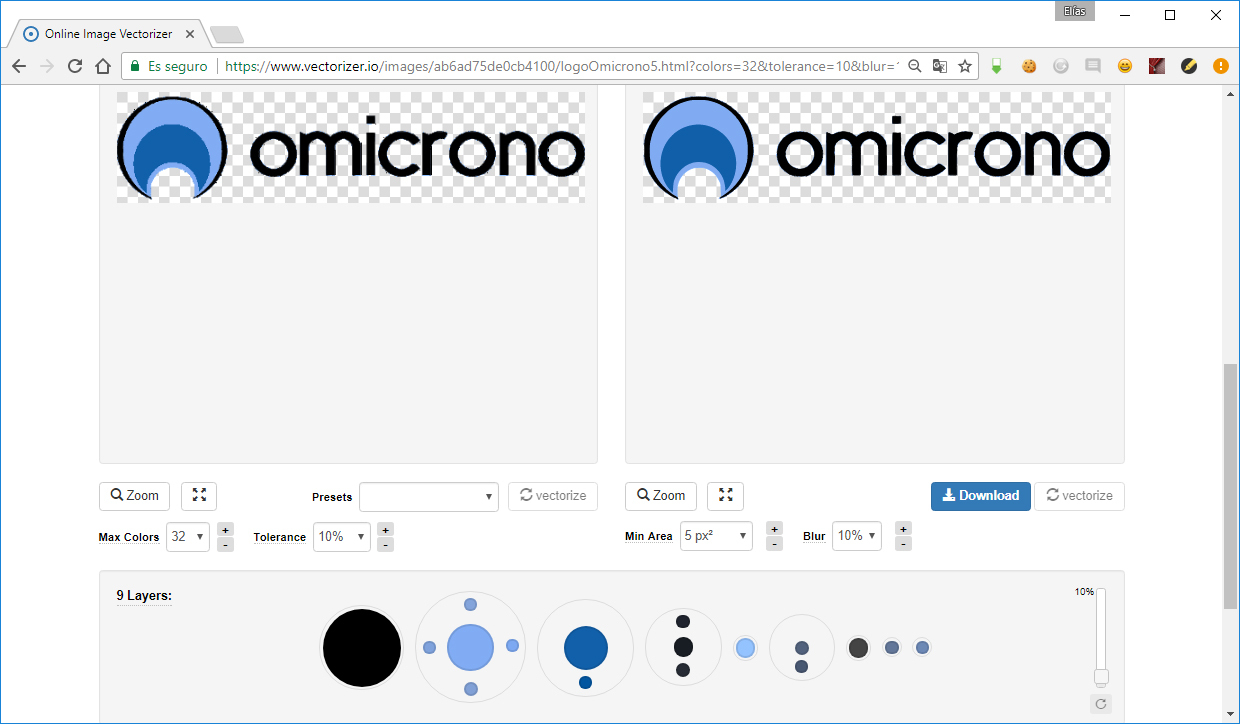Image resolution: width=1240 pixels, height=724 pixels.
Task: Select the standalone light sky-blue layer circle
Action: coord(745,648)
